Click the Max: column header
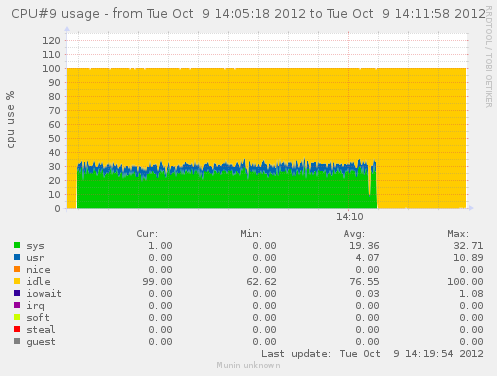Viewport: 497px width, 376px height. tap(458, 234)
